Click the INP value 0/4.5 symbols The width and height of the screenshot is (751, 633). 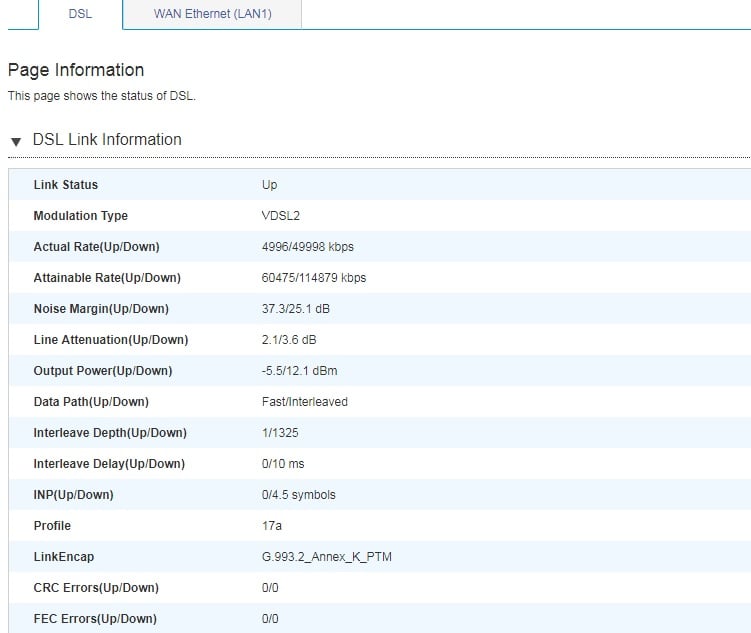coord(299,495)
